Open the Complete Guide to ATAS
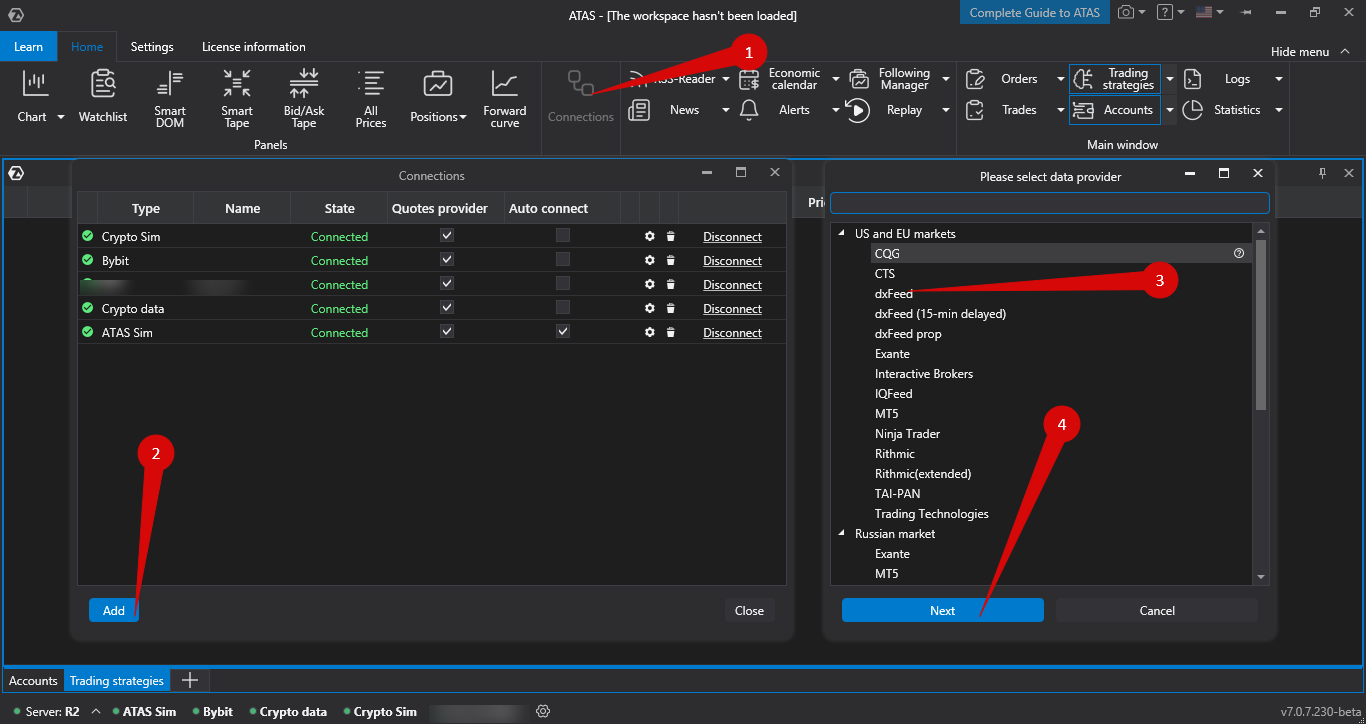 [1035, 13]
